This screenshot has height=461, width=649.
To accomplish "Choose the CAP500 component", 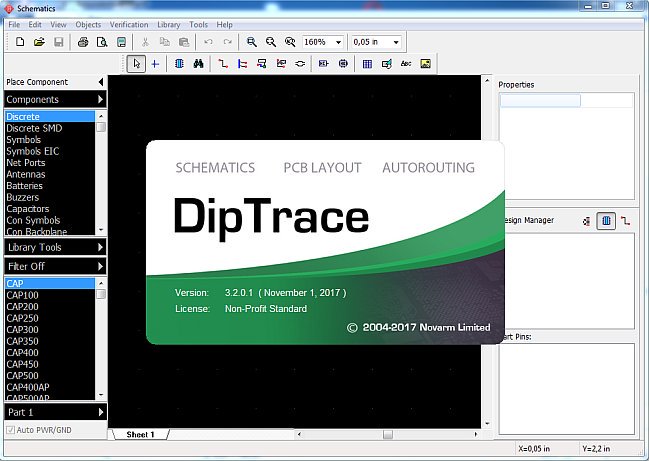I will coord(49,376).
